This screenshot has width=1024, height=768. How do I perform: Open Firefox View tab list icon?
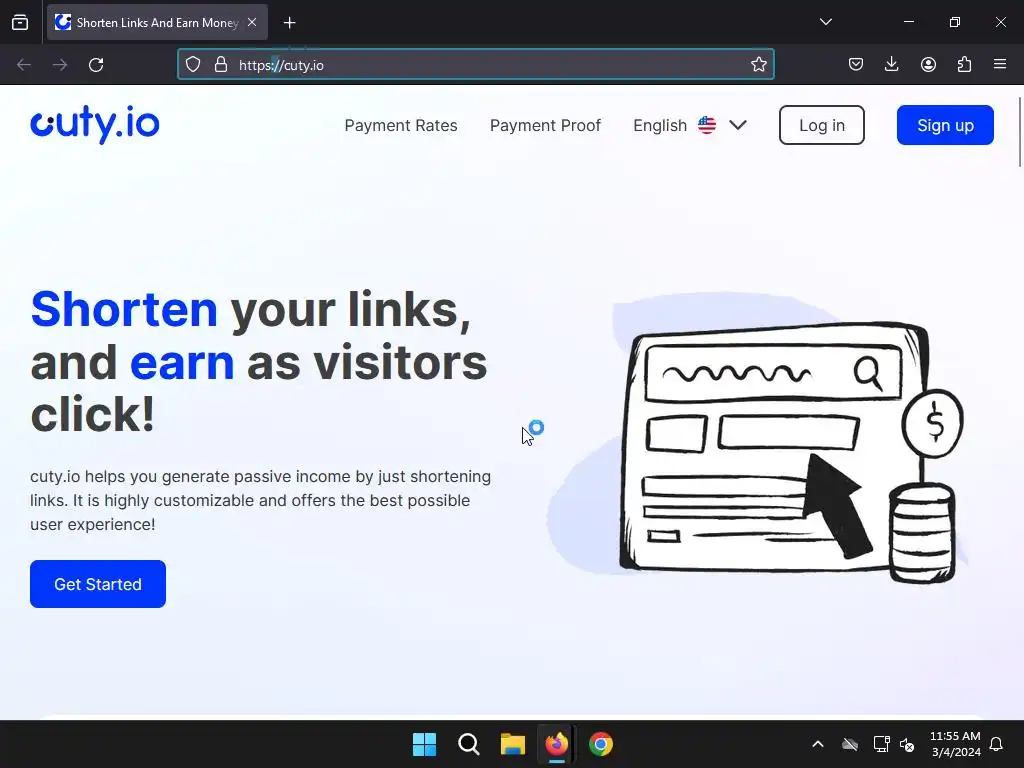[x=20, y=22]
